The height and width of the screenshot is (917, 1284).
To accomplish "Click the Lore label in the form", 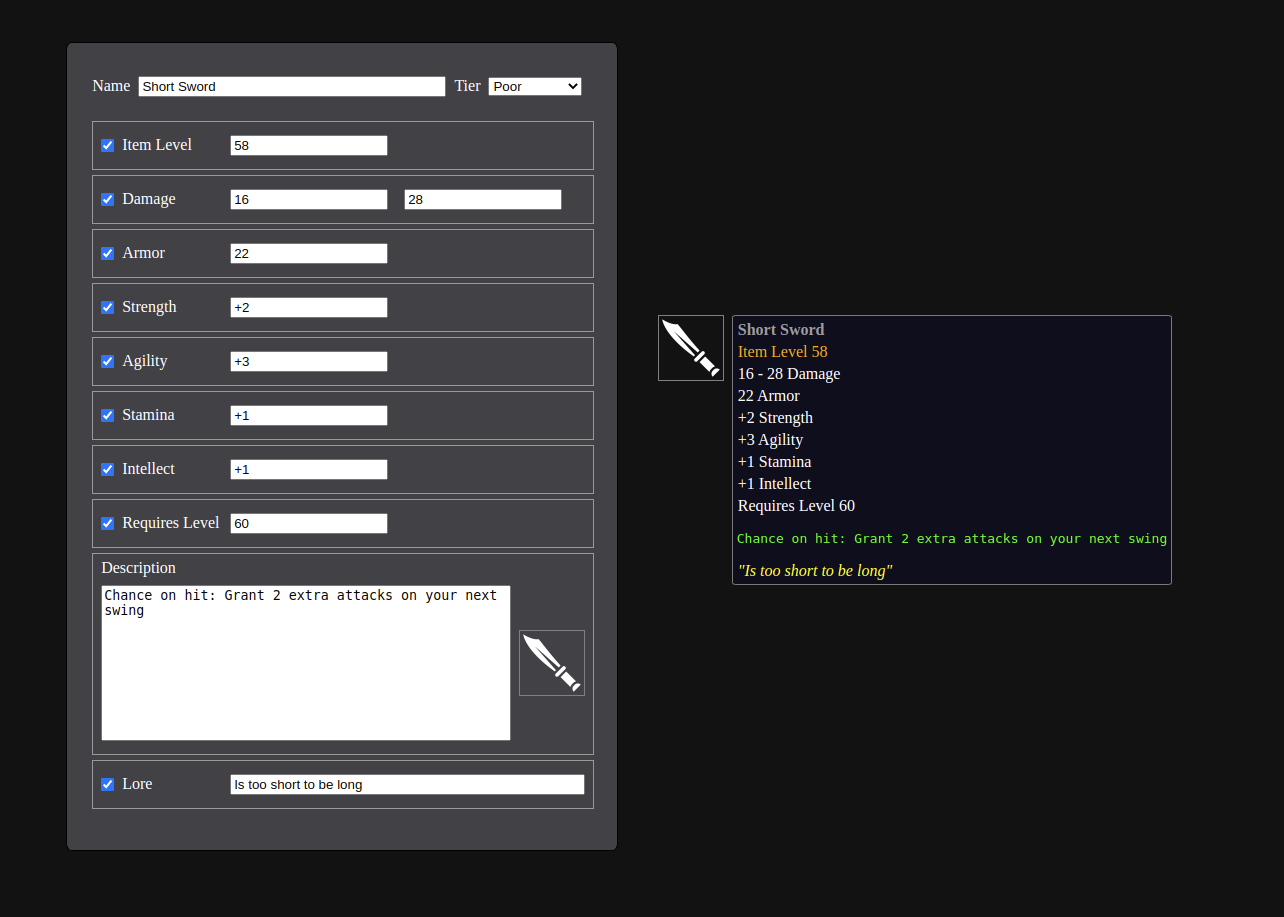I will [x=137, y=784].
